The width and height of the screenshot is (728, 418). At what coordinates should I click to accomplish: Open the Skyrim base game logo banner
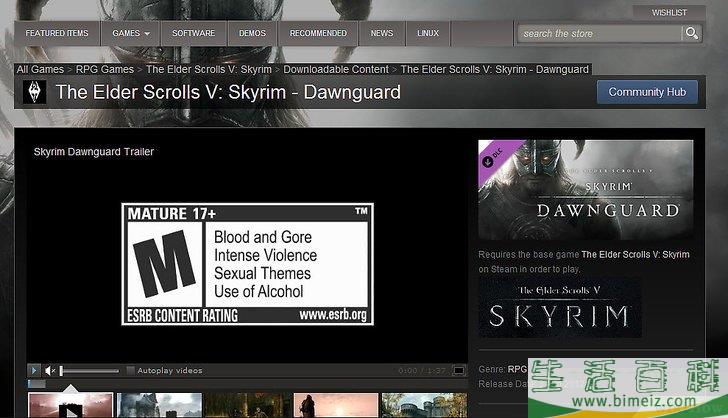coord(560,308)
